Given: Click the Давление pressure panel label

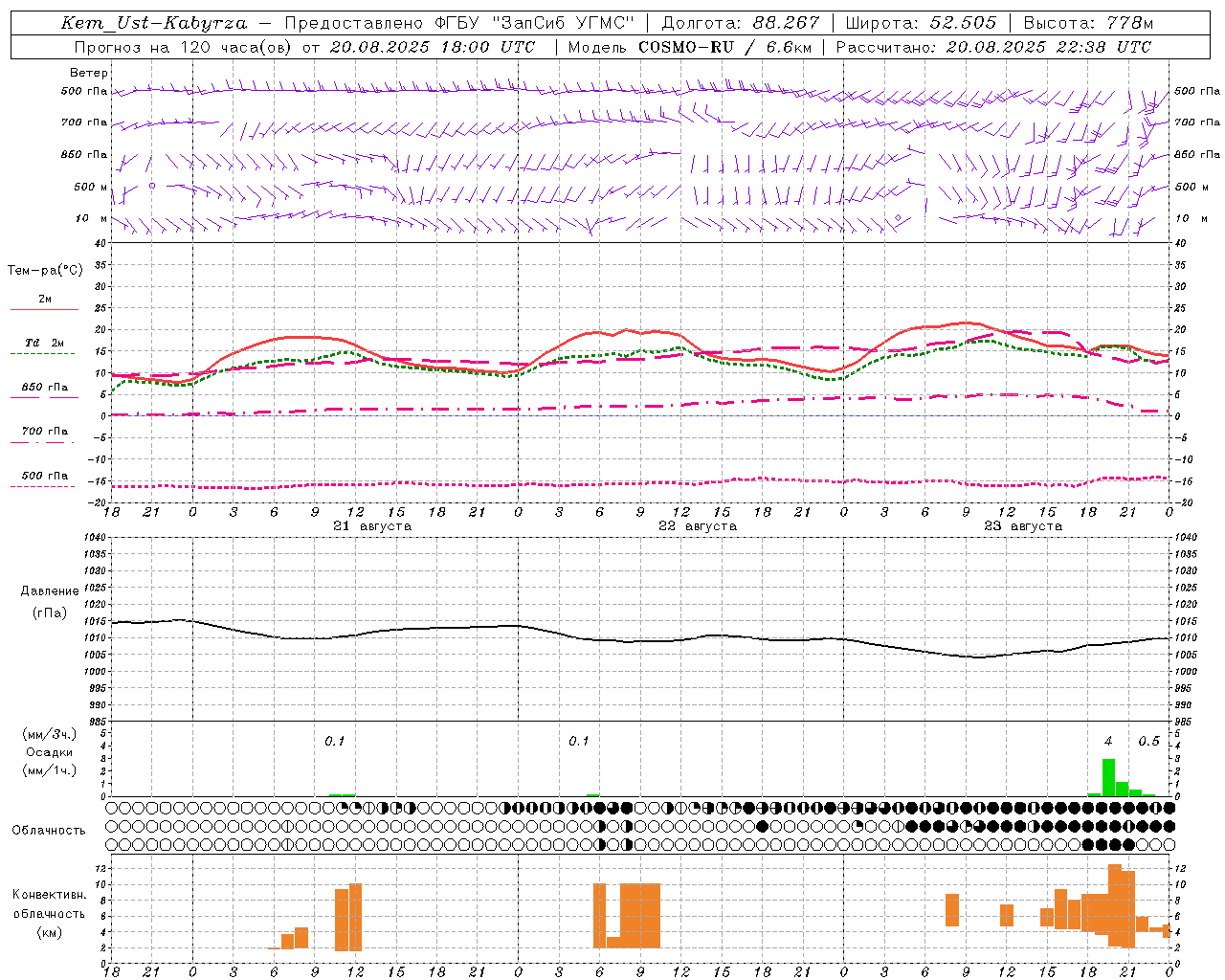Looking at the screenshot, I should (x=50, y=591).
